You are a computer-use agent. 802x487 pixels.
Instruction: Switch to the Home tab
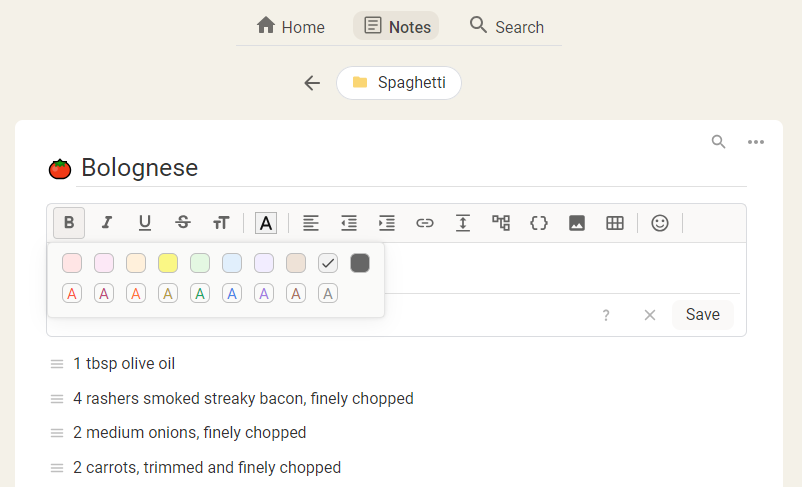pyautogui.click(x=291, y=26)
